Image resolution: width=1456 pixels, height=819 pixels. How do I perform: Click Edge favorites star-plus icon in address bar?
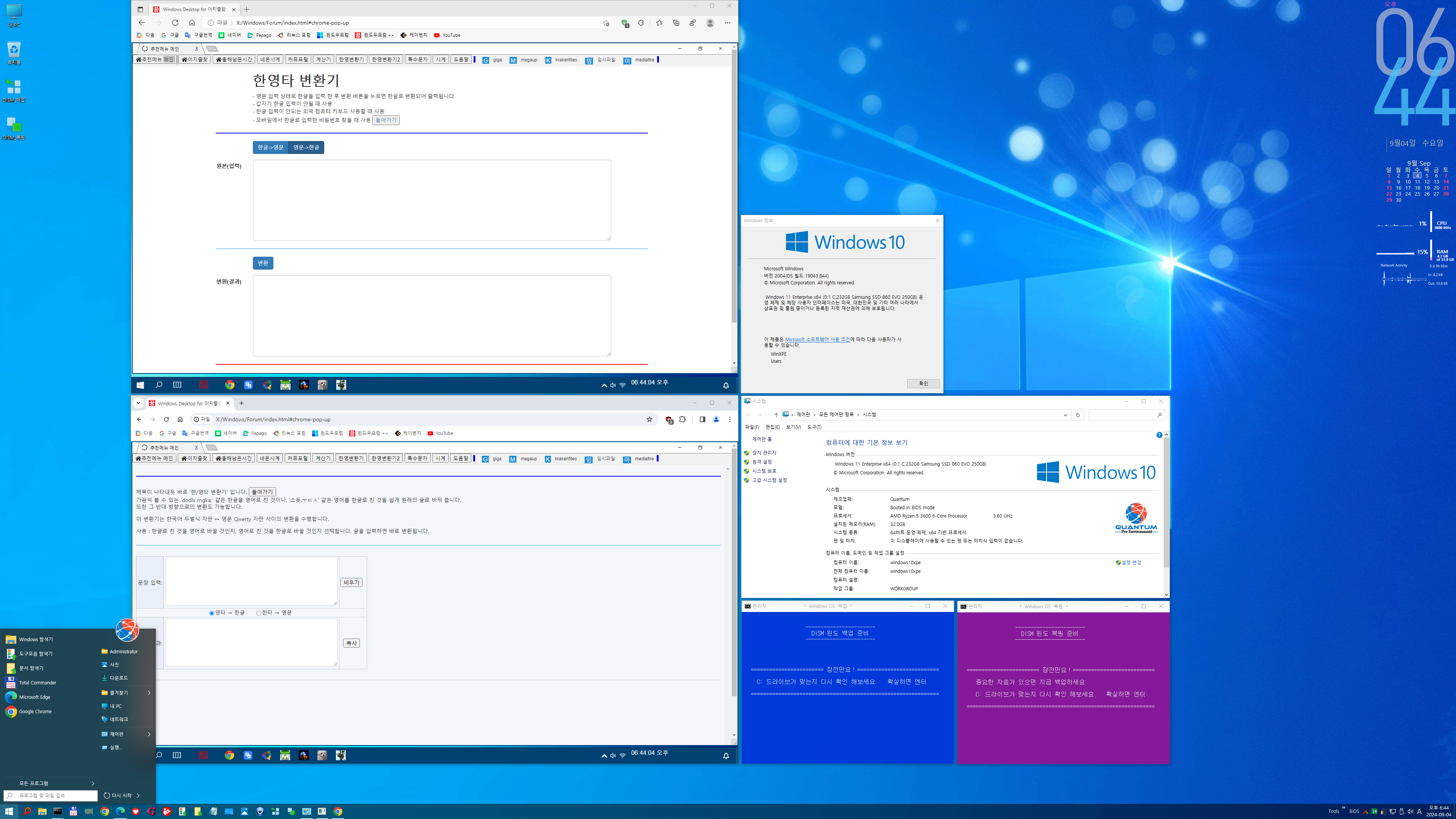coord(606,23)
